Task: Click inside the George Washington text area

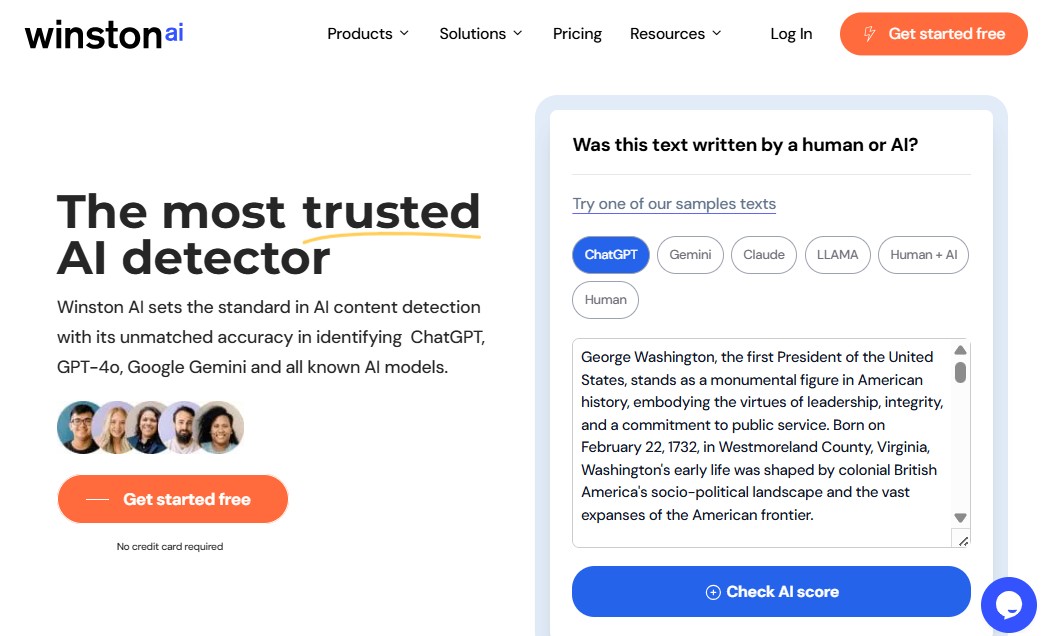Action: (760, 440)
